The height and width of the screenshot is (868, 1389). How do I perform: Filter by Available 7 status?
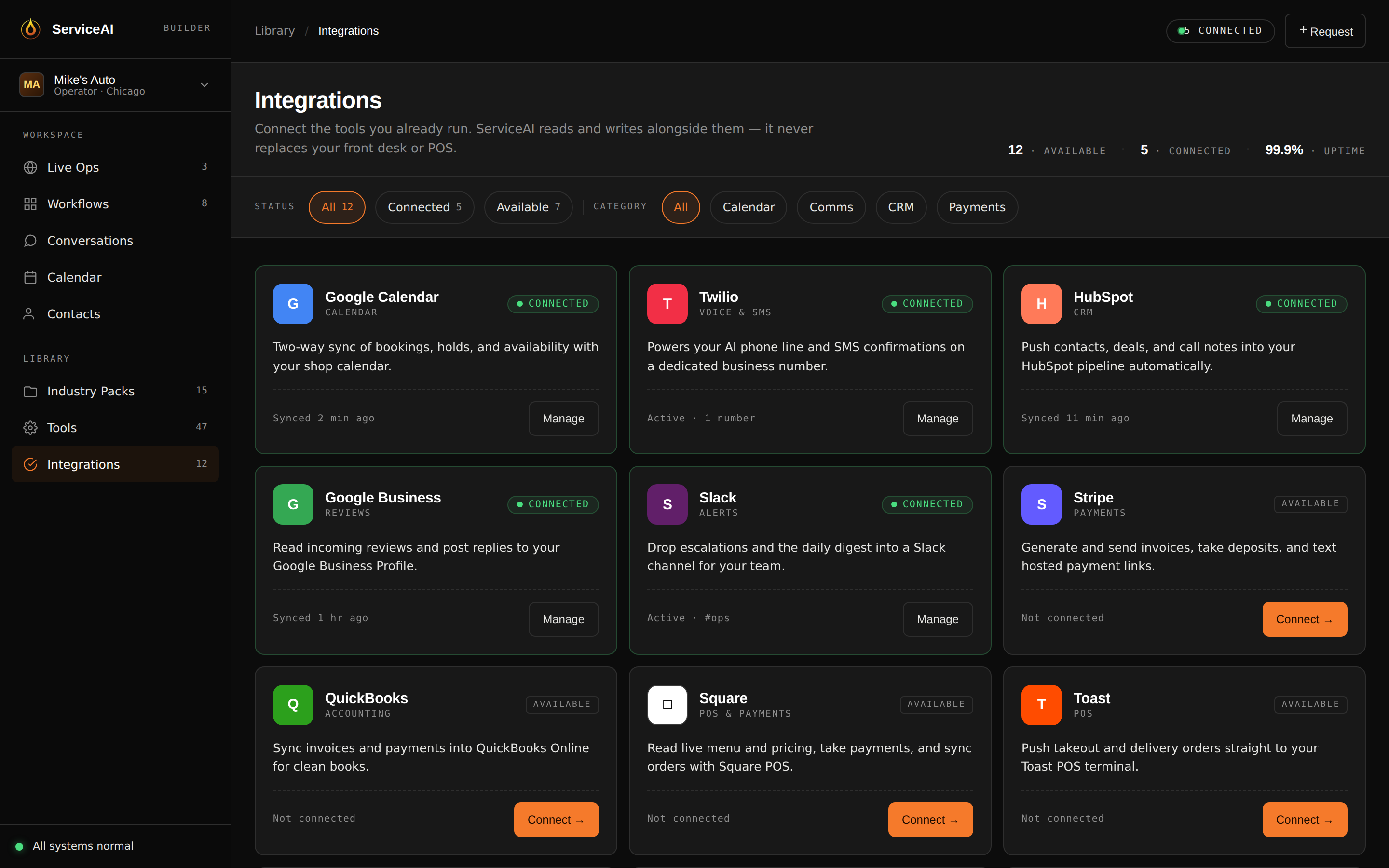pyautogui.click(x=528, y=207)
